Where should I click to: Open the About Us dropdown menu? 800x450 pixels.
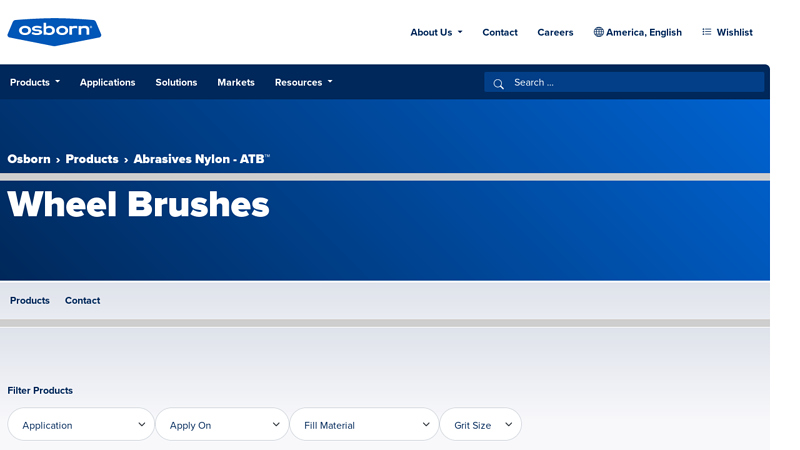pyautogui.click(x=436, y=32)
